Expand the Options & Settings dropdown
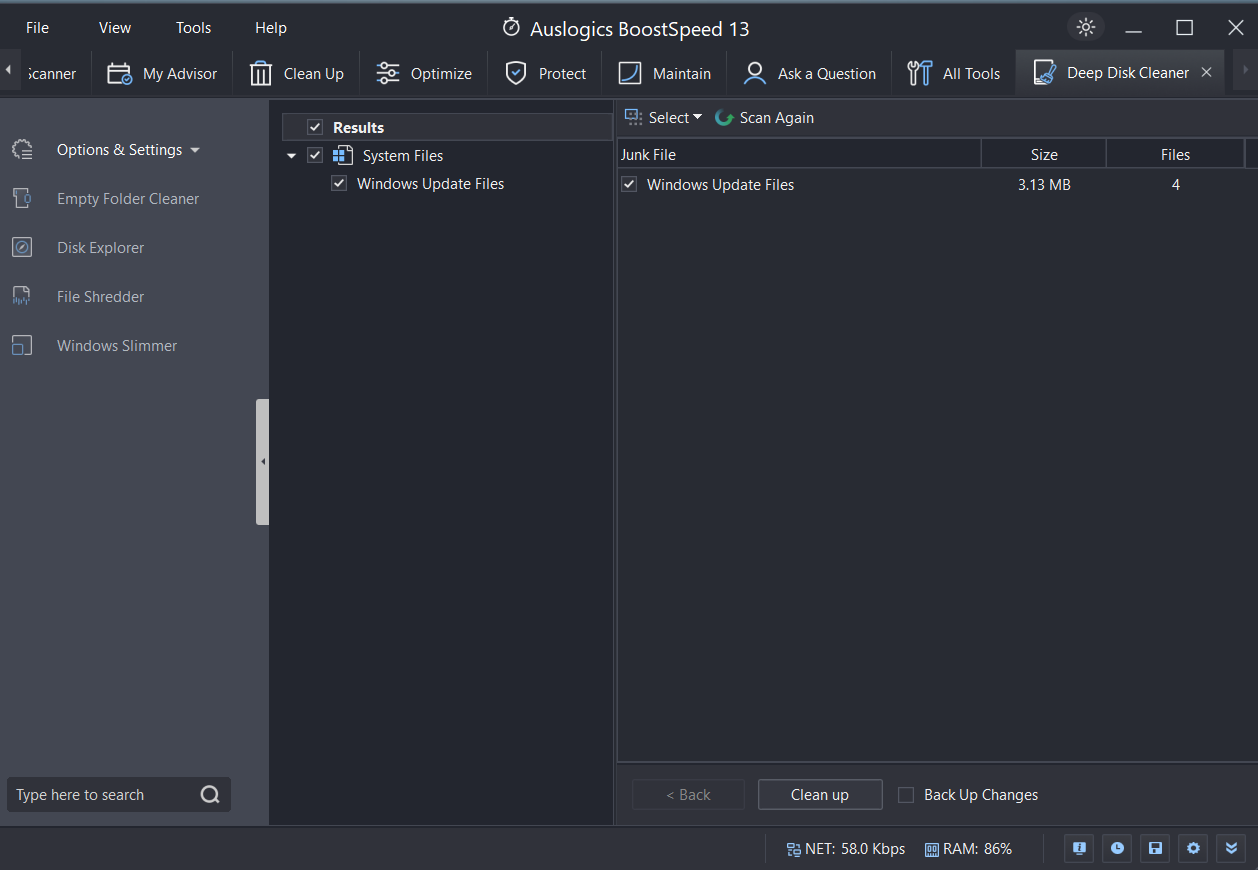Image resolution: width=1258 pixels, height=870 pixels. pyautogui.click(x=195, y=150)
